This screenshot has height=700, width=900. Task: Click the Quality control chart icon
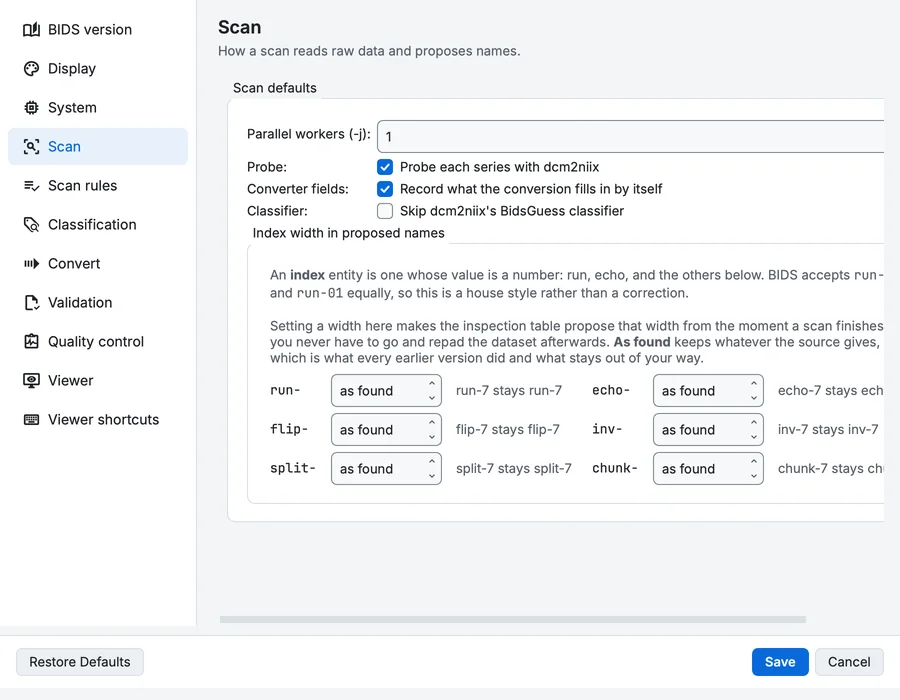(32, 341)
